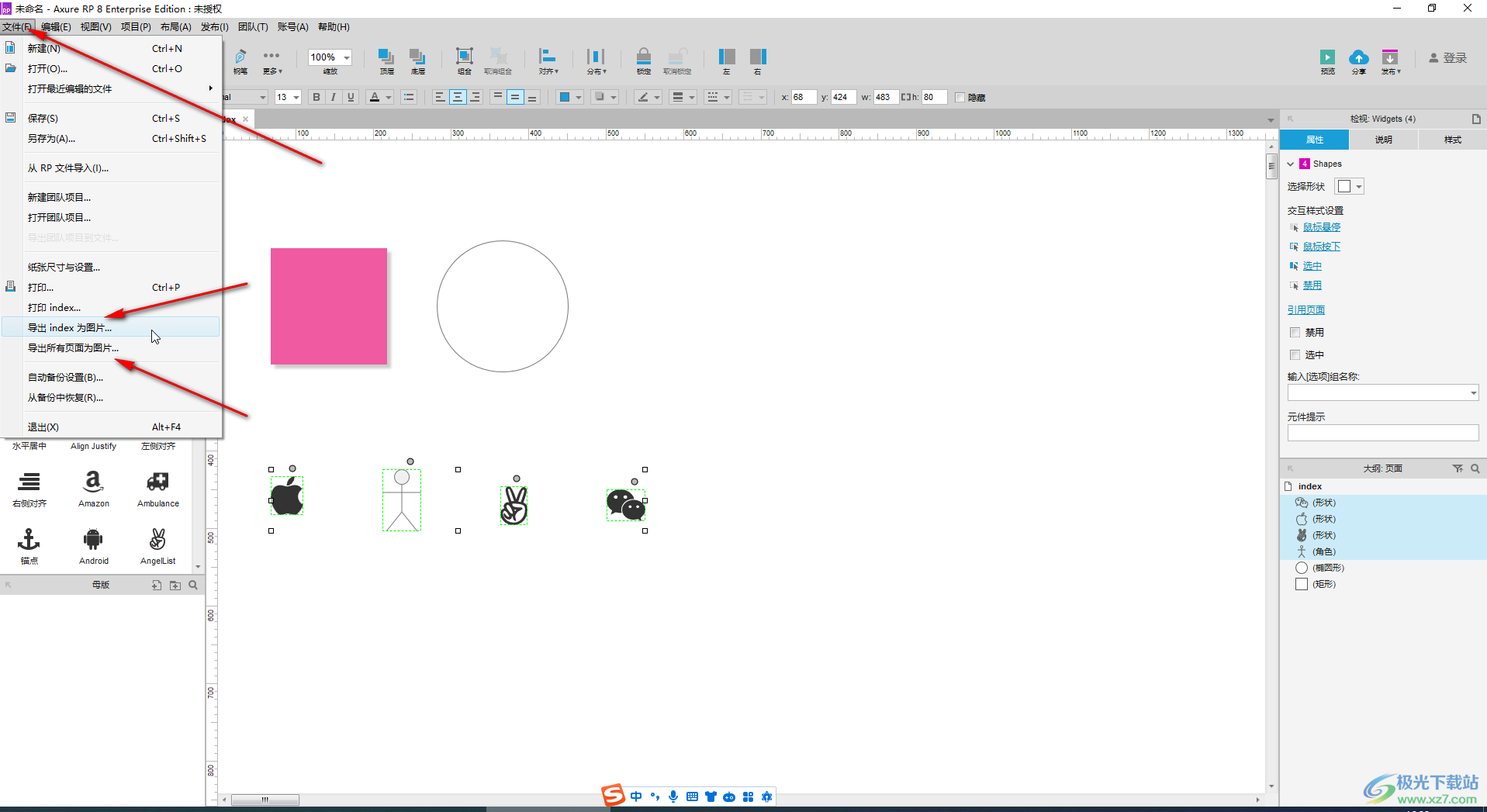Open the Selected (选中) style link
Screen dimensions: 1487x812
coord(1312,266)
